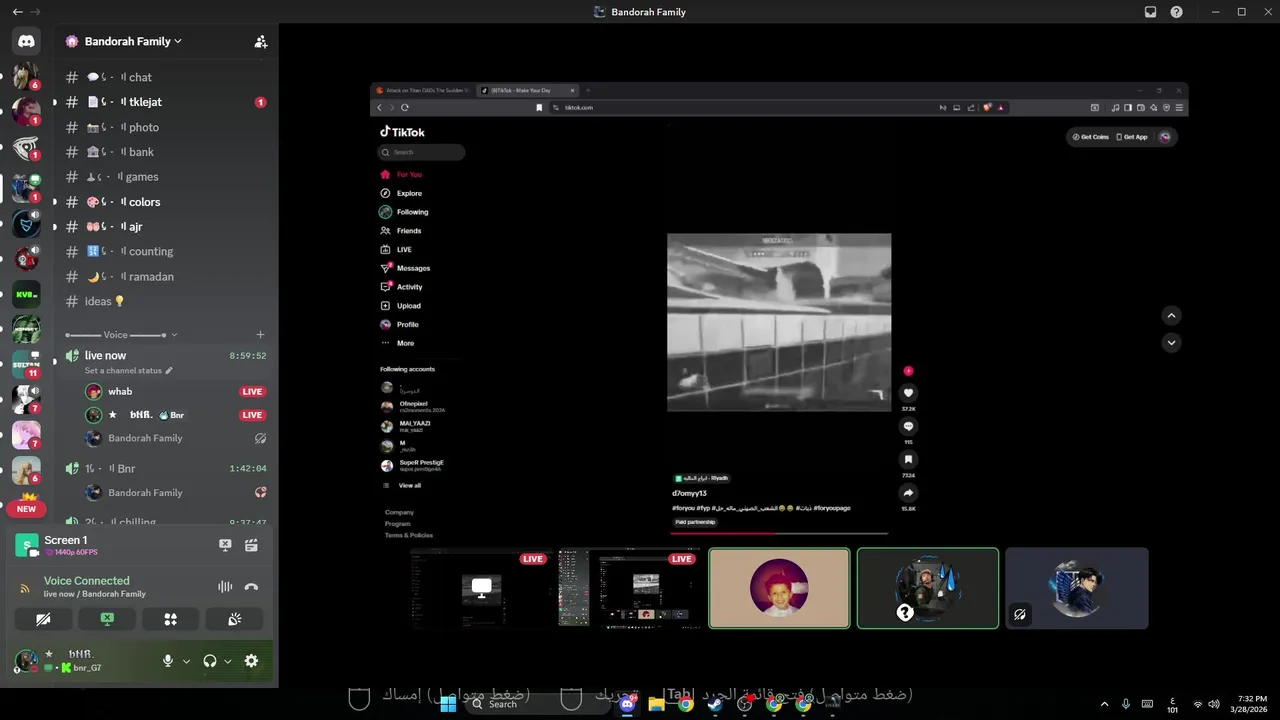Click Set a channel status

pos(123,370)
